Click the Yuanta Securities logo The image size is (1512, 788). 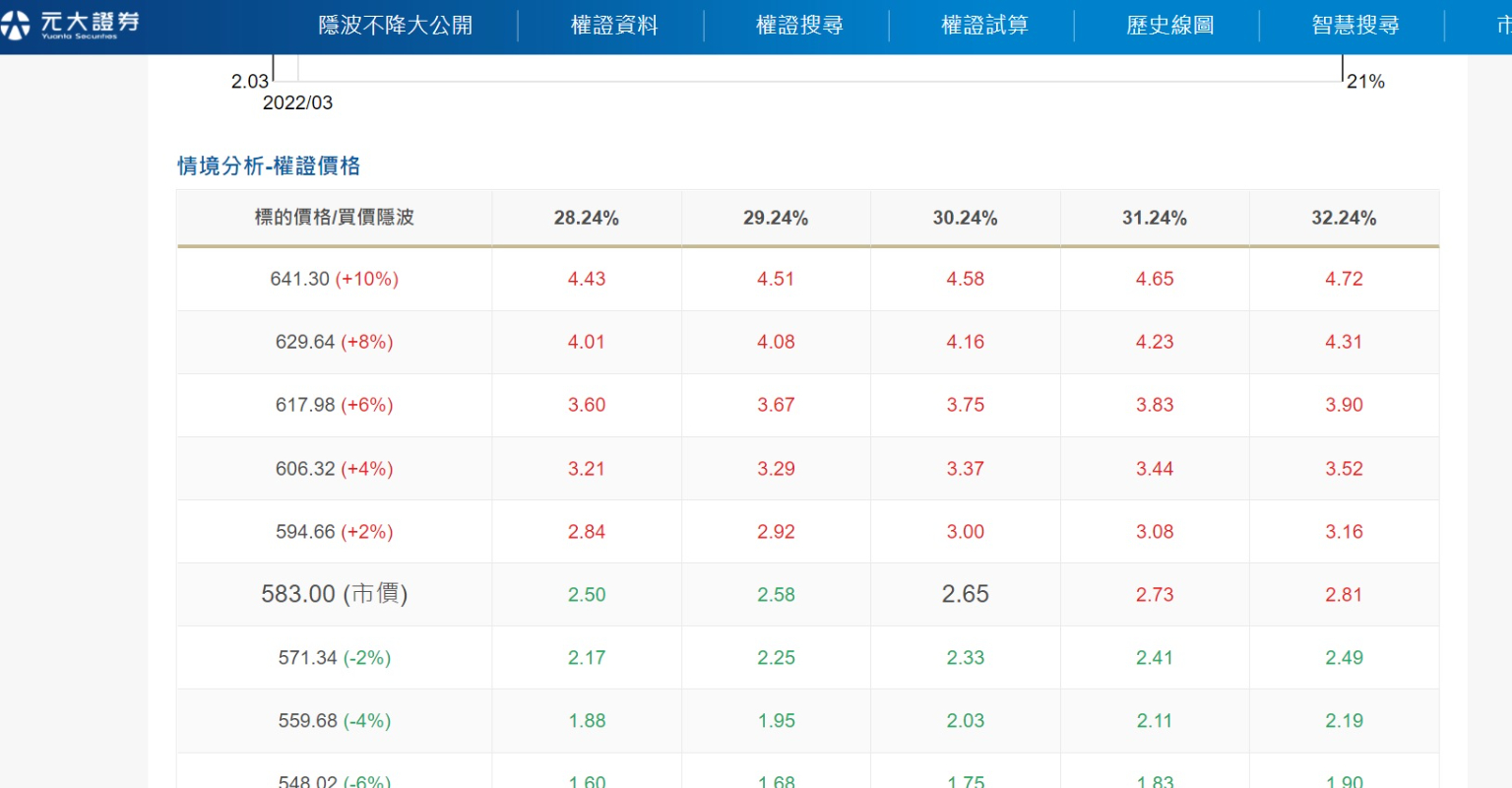[x=71, y=25]
